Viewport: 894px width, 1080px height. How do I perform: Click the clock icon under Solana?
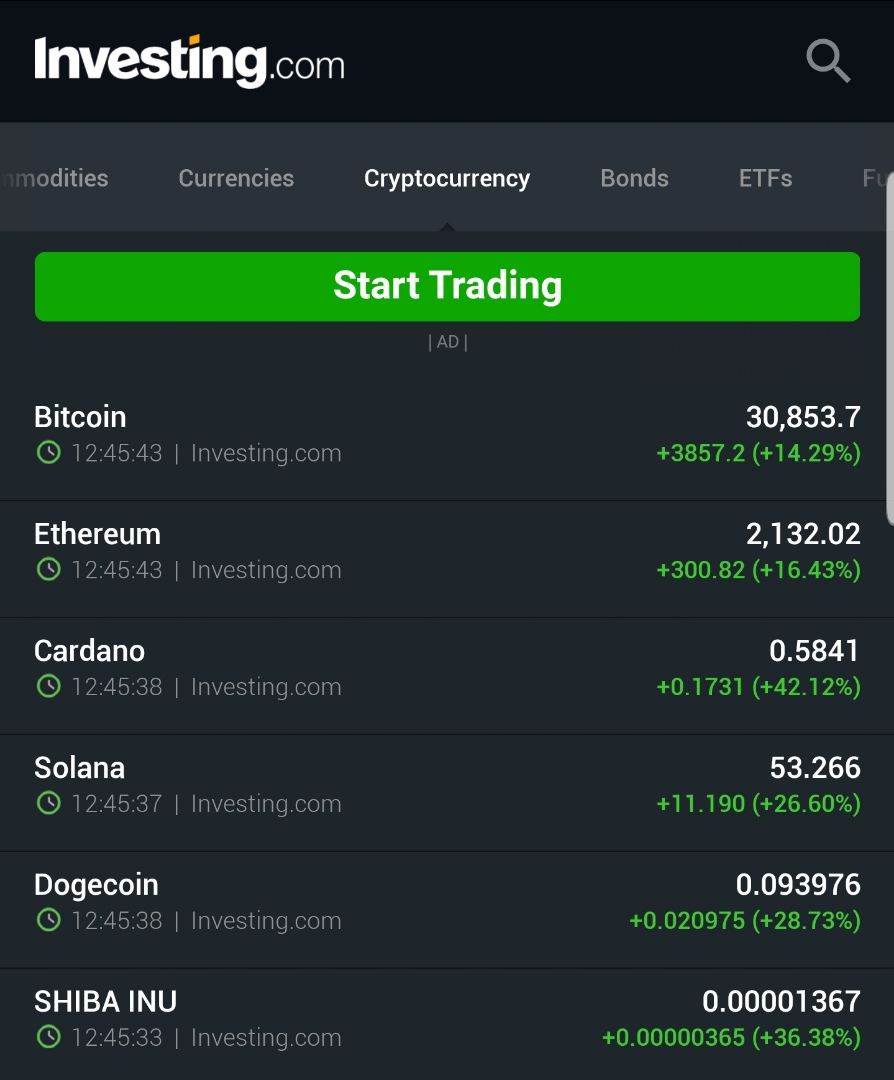point(48,804)
